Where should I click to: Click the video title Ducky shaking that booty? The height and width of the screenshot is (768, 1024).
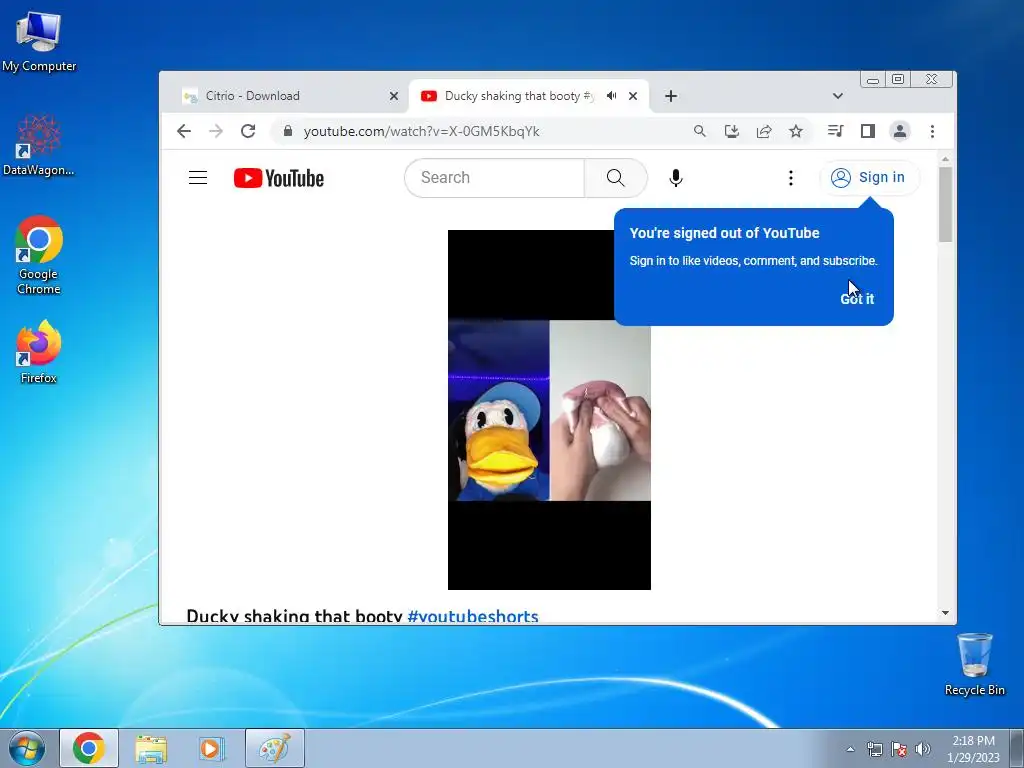(x=294, y=616)
